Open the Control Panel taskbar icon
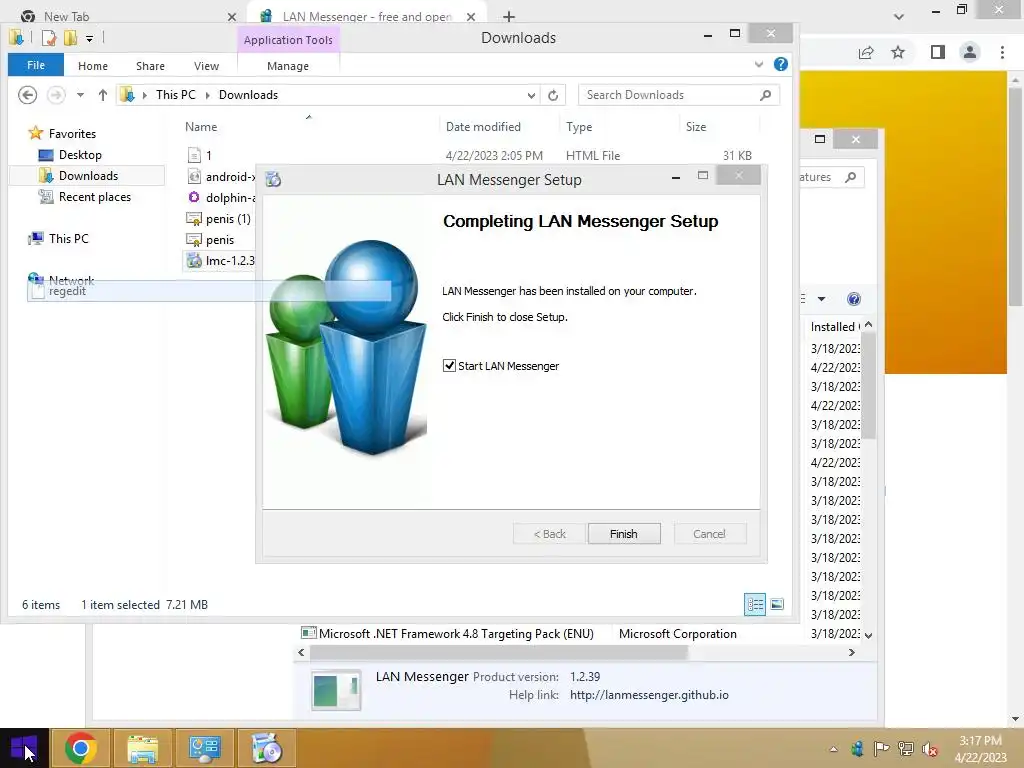 pos(204,748)
